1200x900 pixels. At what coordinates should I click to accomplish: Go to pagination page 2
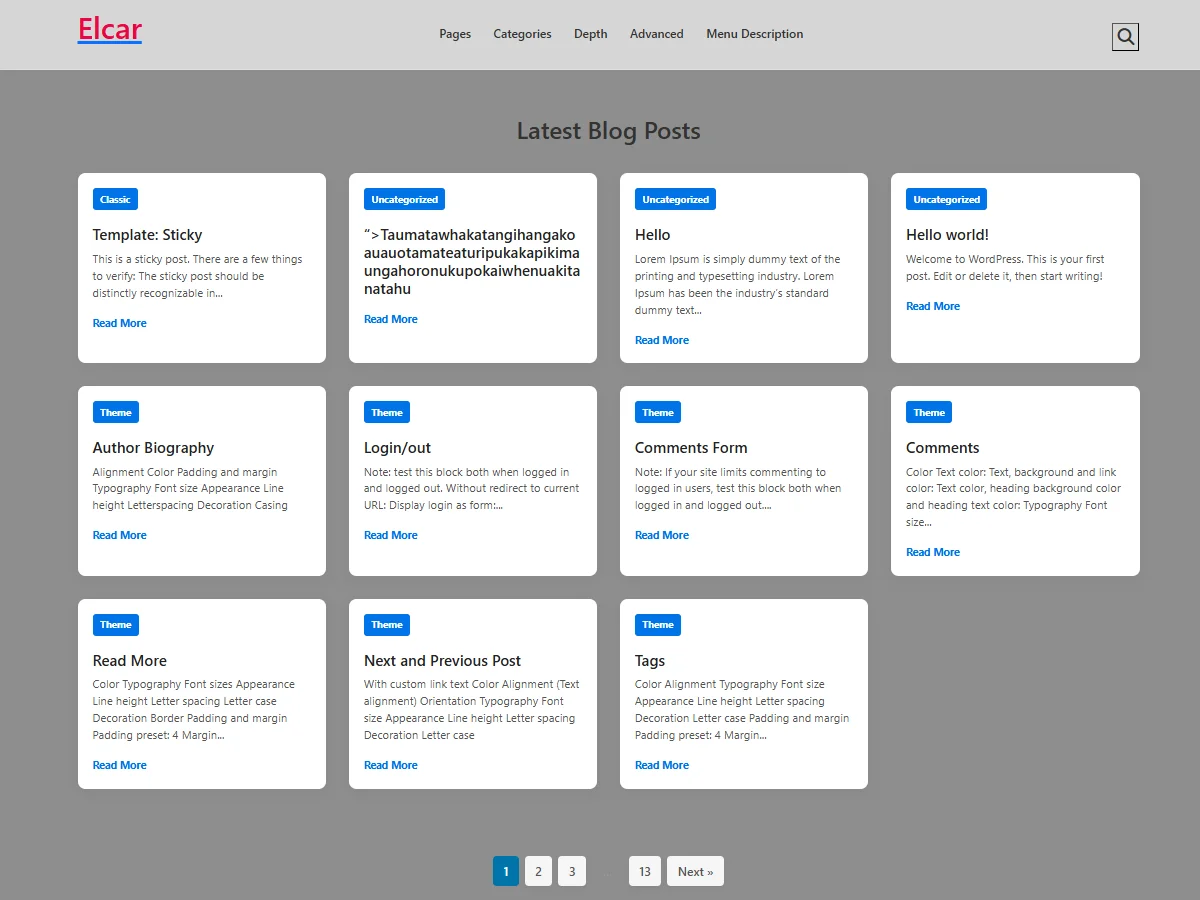pyautogui.click(x=538, y=871)
